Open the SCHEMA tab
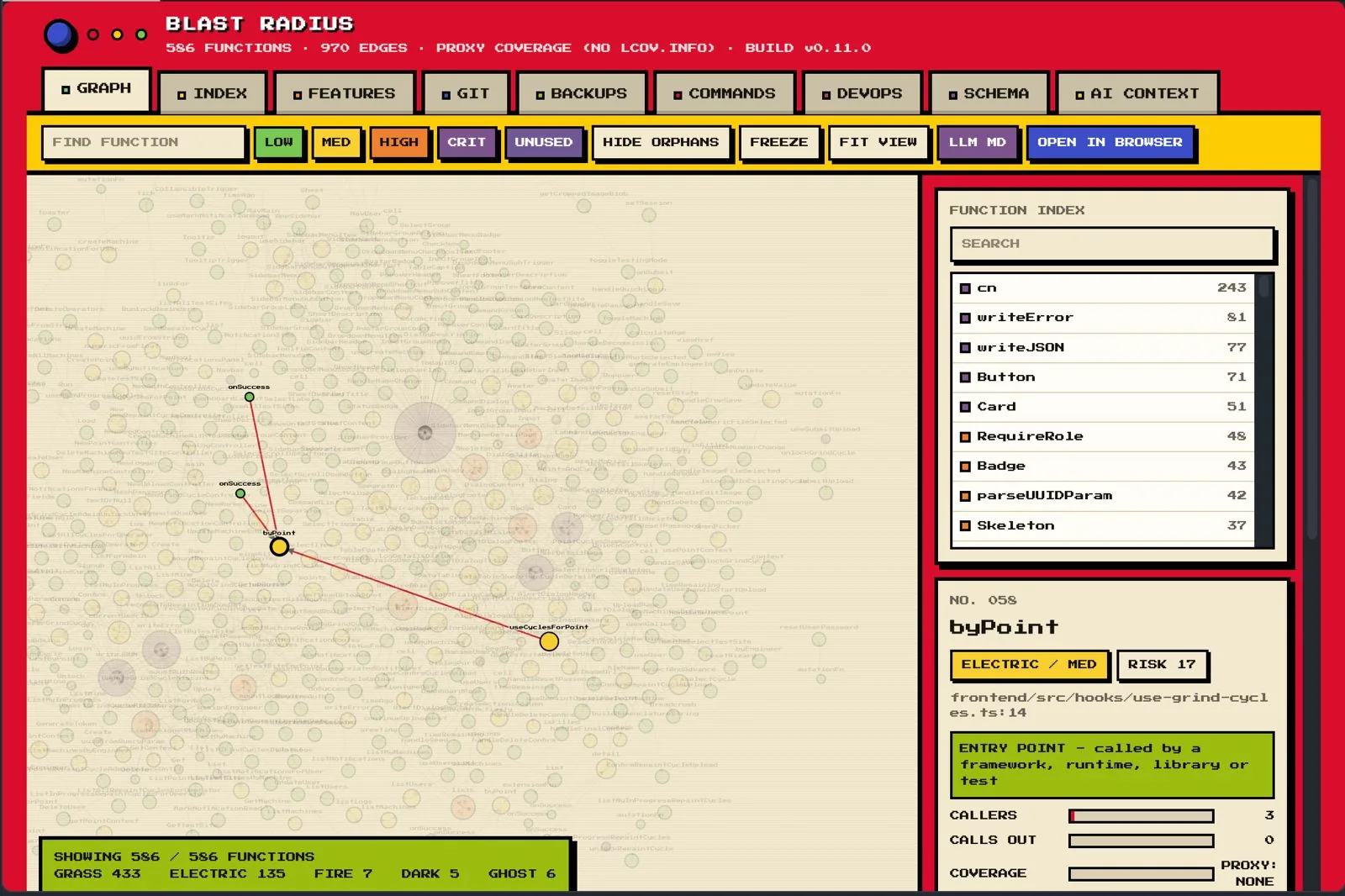Image resolution: width=1345 pixels, height=896 pixels. (x=988, y=93)
